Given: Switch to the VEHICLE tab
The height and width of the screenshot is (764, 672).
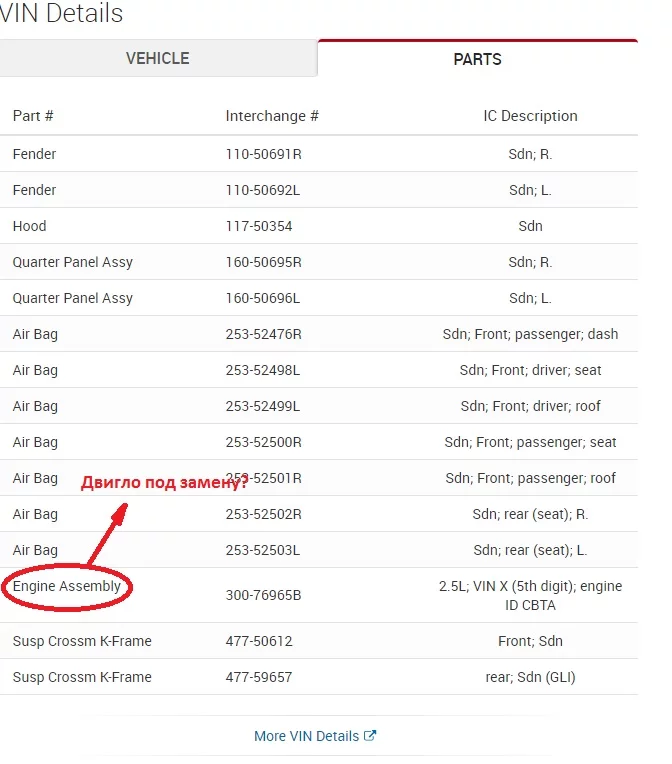Looking at the screenshot, I should pos(158,58).
